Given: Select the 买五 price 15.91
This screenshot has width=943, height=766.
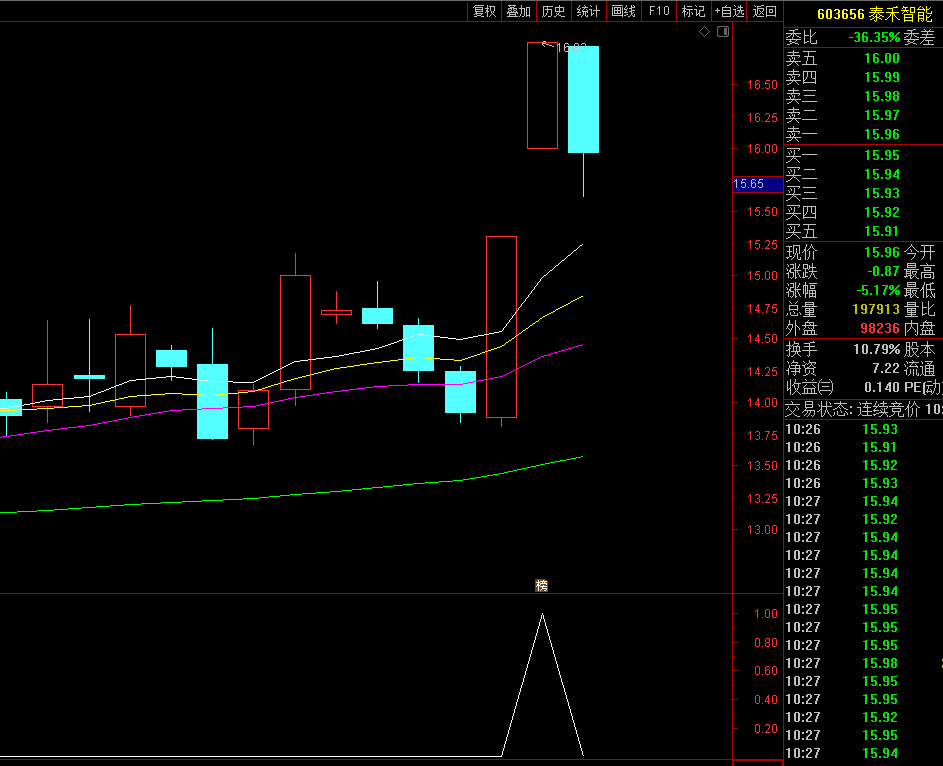Looking at the screenshot, I should click(x=882, y=231).
